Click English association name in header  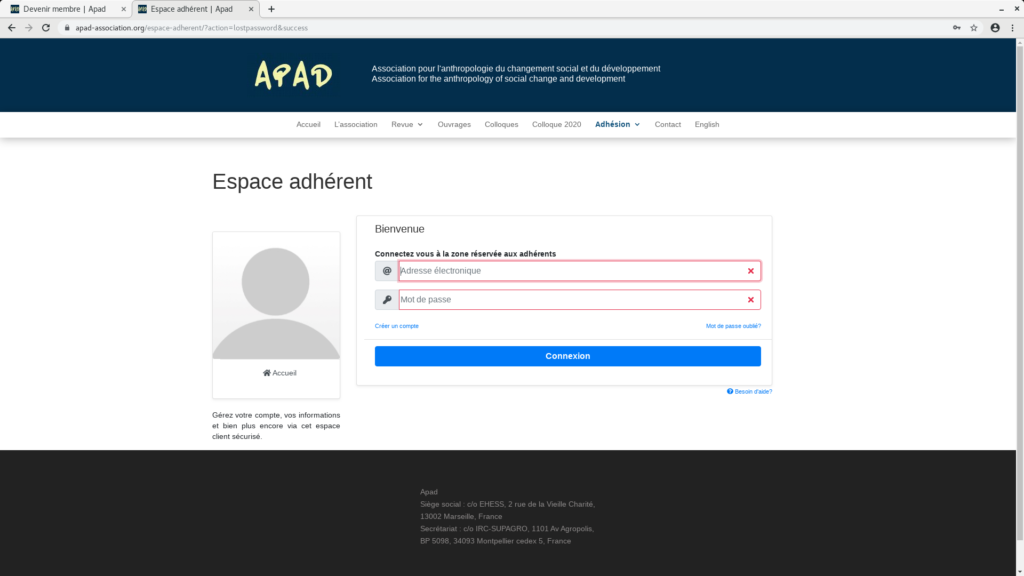tap(498, 79)
